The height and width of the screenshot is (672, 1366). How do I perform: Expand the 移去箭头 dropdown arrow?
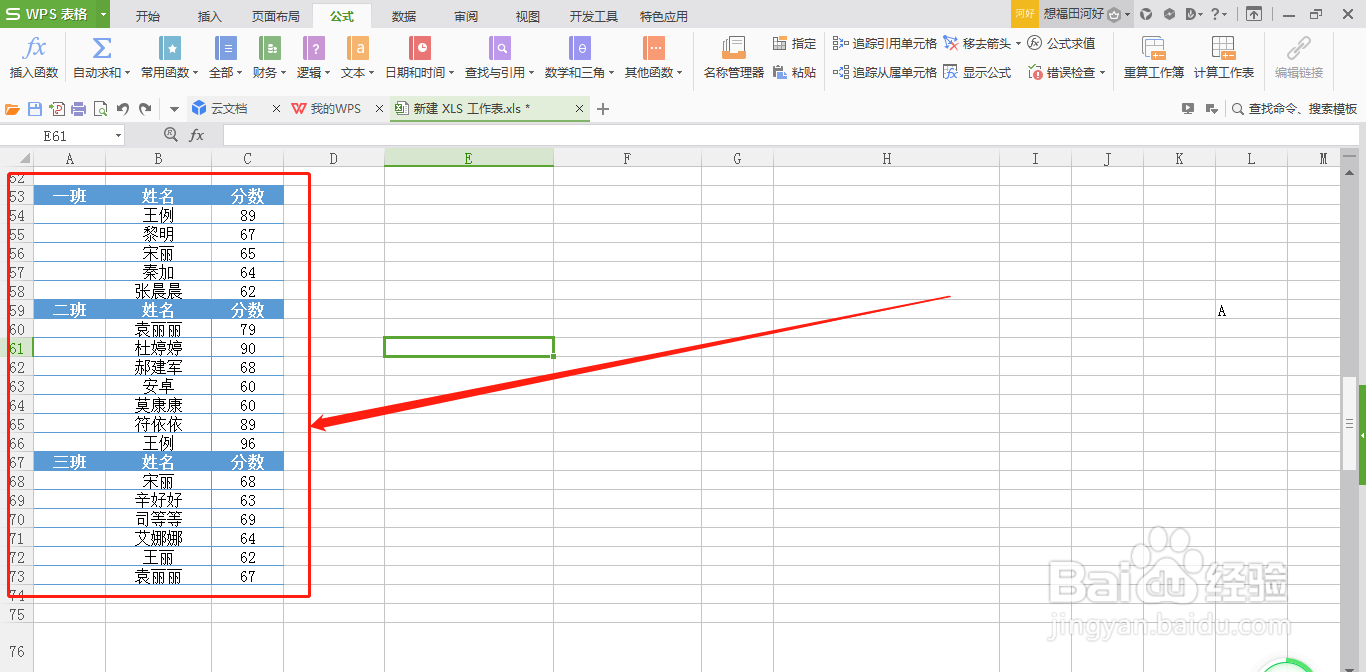1018,44
